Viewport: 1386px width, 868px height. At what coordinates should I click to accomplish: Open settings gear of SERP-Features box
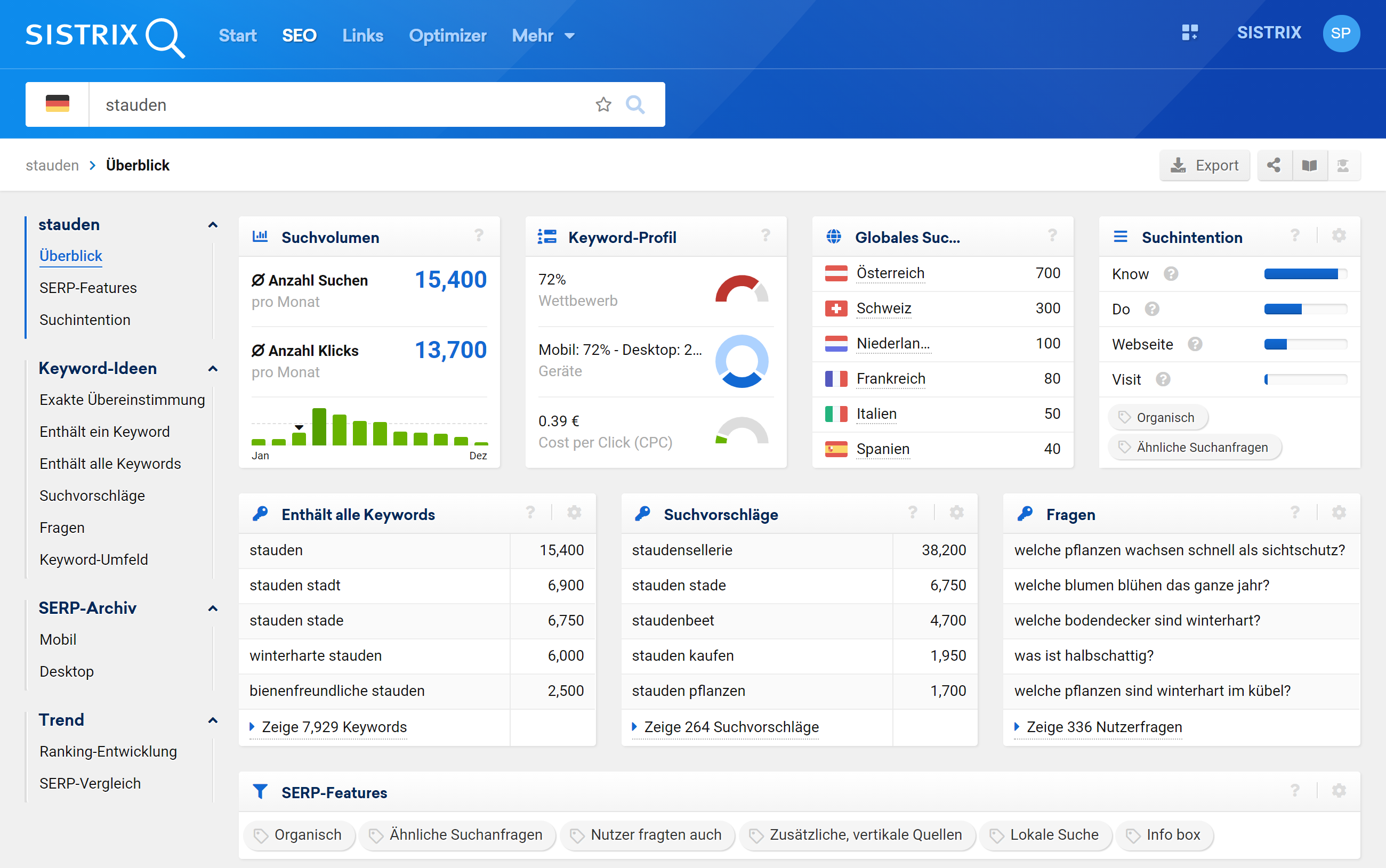click(1339, 791)
